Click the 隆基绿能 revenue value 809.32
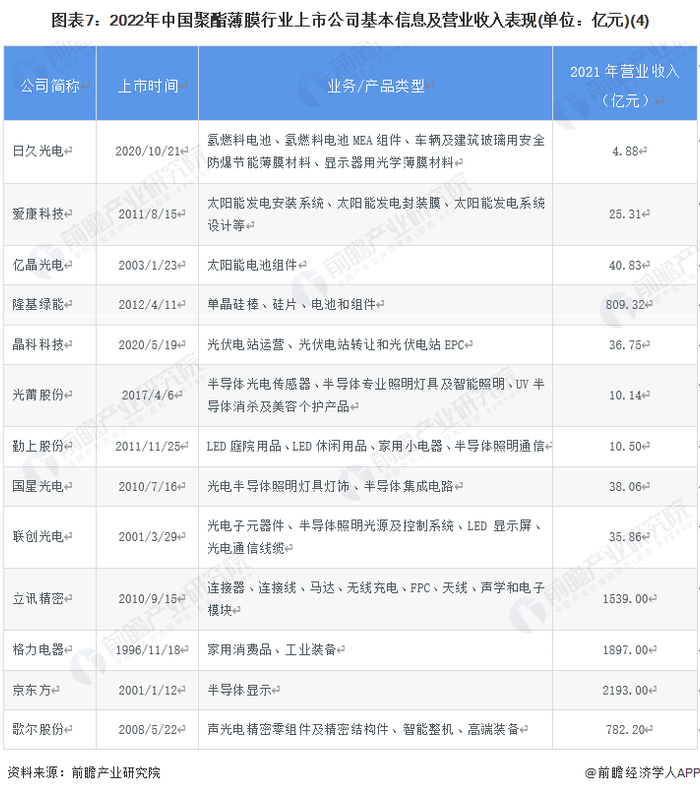The height and width of the screenshot is (793, 700). pyautogui.click(x=625, y=304)
